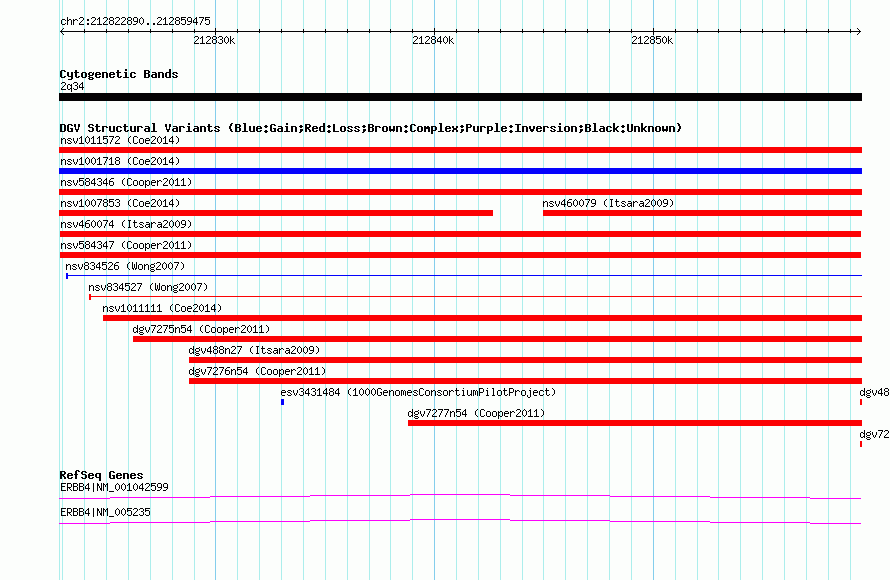Click the red bar under dgv7275n54
The width and height of the screenshot is (890, 580).
pos(497,339)
